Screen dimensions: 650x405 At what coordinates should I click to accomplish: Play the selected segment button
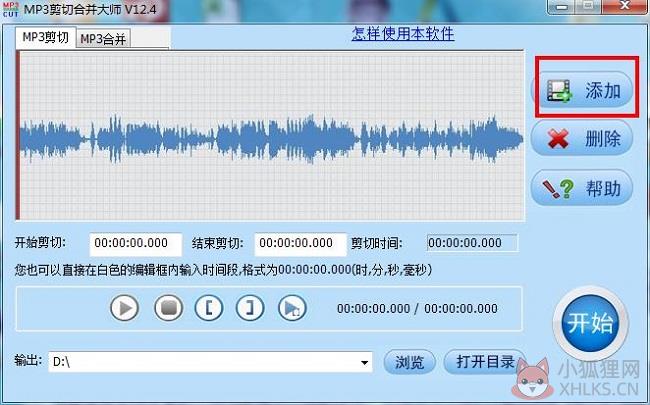[x=292, y=308]
